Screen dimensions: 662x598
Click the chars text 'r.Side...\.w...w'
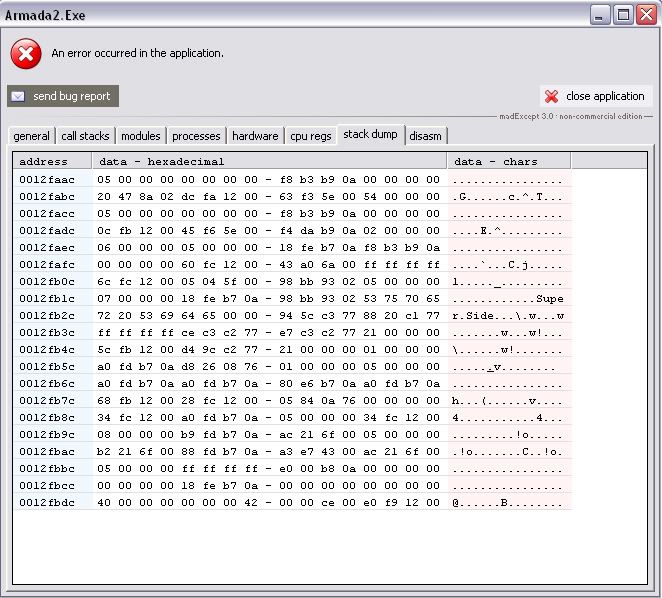pyautogui.click(x=508, y=316)
